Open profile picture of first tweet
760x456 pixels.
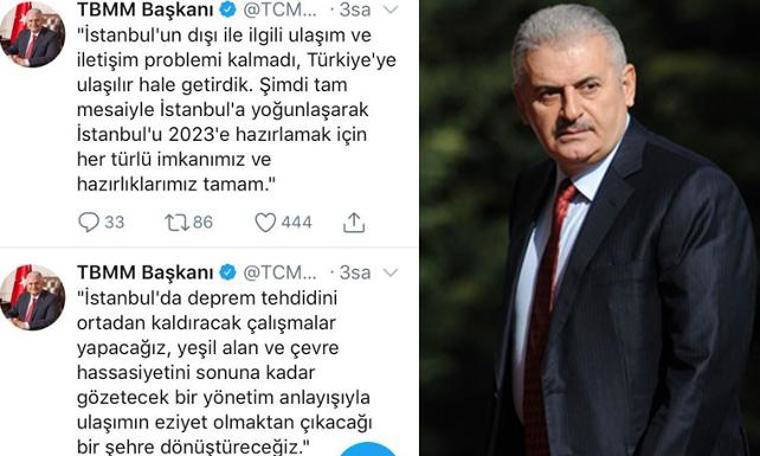(x=32, y=35)
